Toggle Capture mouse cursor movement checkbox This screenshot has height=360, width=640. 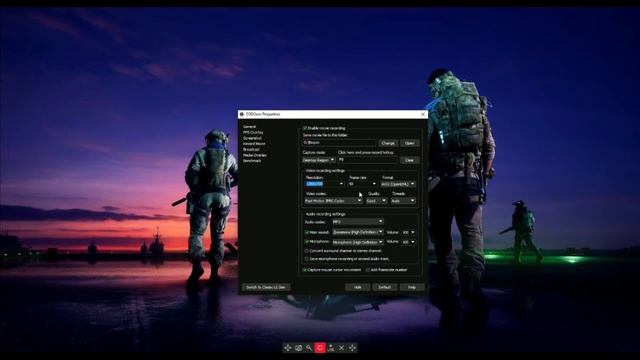click(304, 270)
